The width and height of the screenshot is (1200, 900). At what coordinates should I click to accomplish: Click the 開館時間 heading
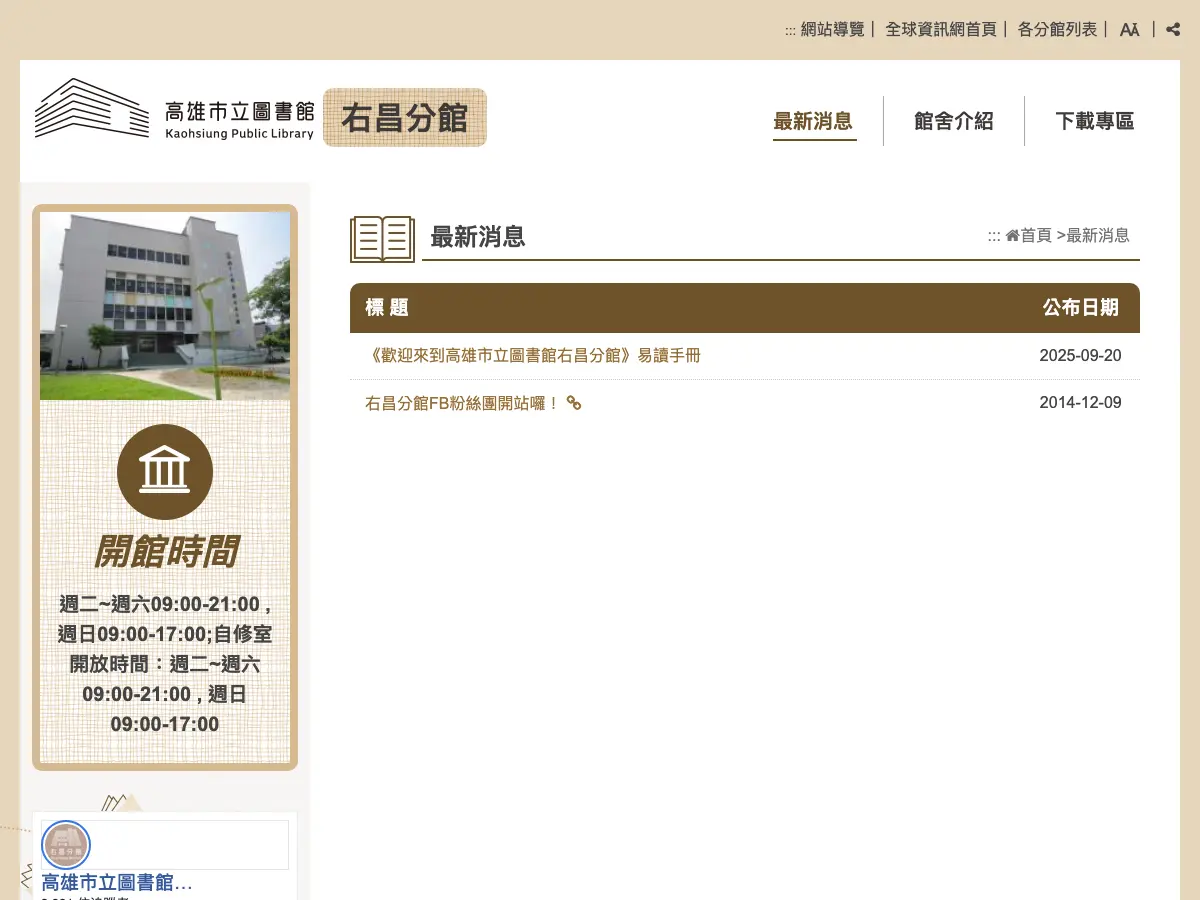pyautogui.click(x=166, y=551)
